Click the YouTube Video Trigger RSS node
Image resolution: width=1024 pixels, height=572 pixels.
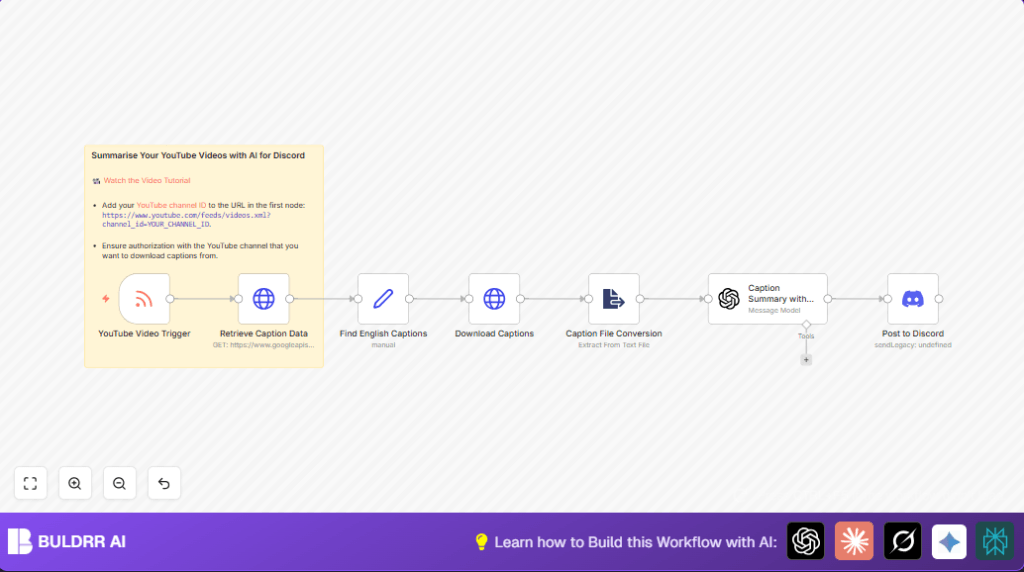tap(144, 299)
